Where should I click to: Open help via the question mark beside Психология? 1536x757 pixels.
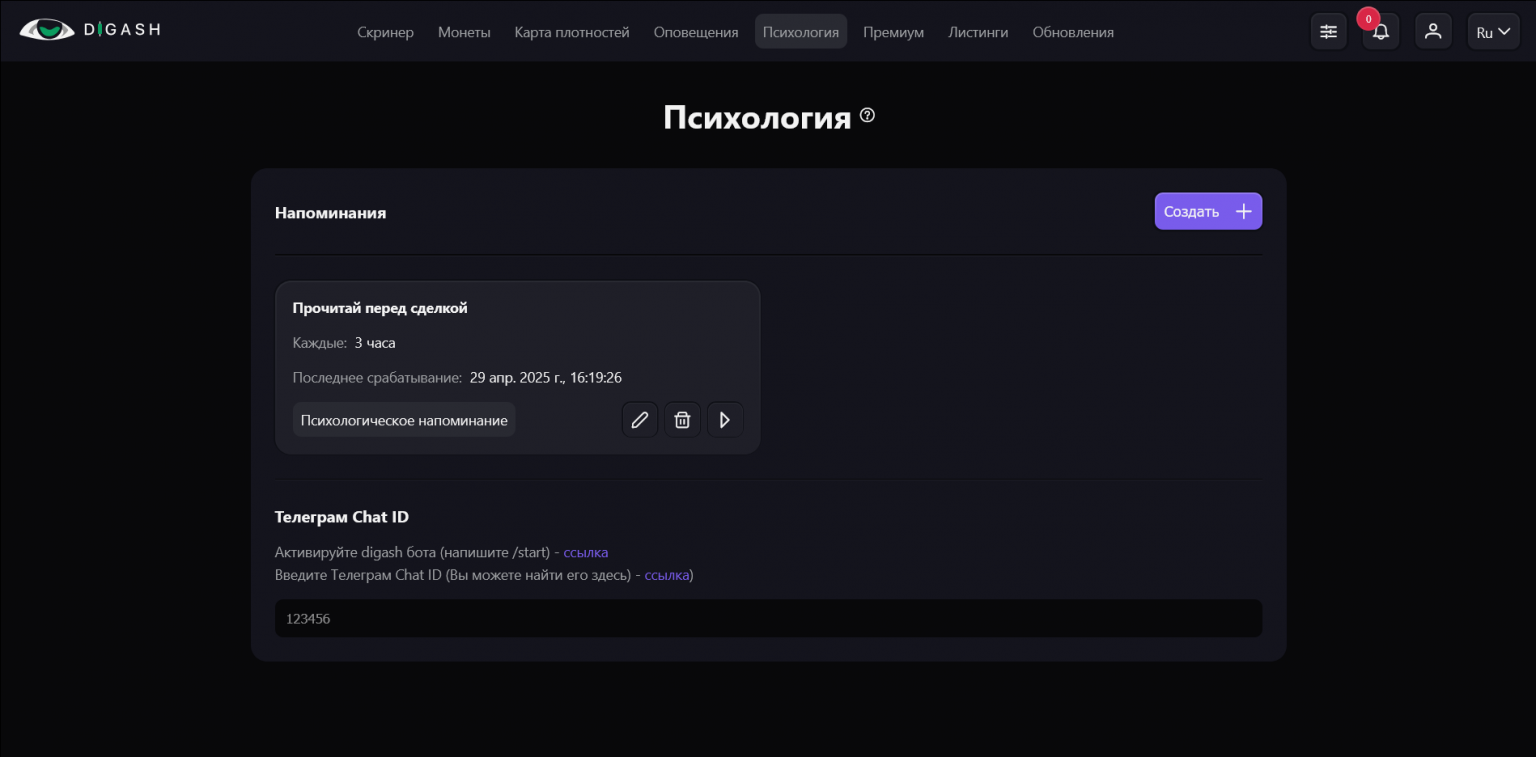point(866,115)
